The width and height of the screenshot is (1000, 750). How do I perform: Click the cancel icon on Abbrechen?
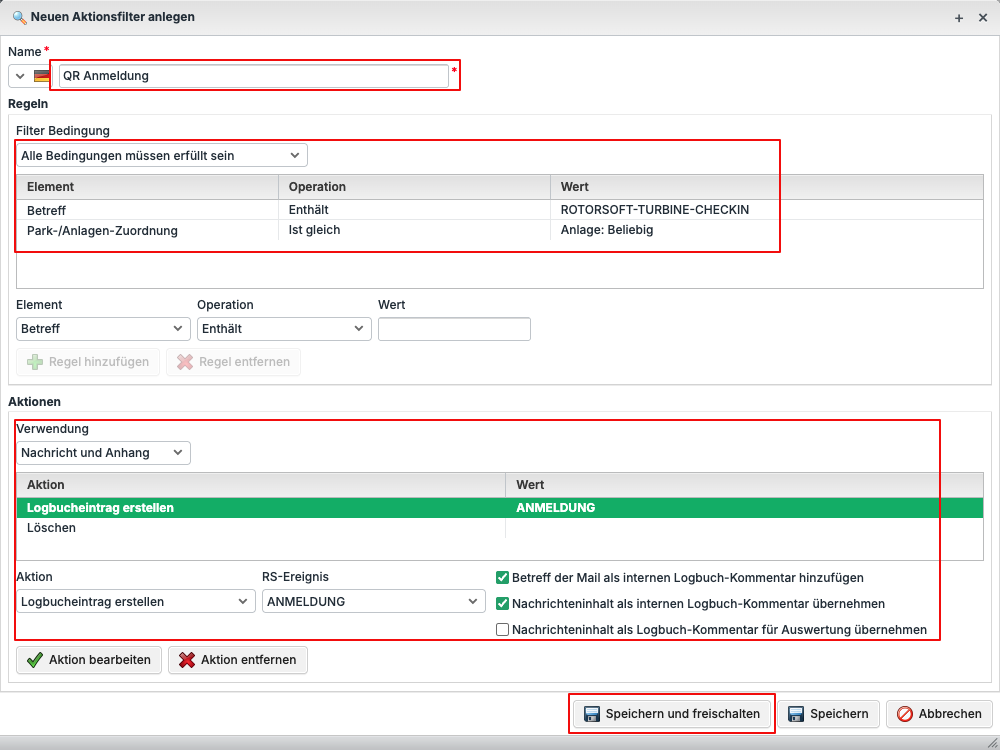click(x=904, y=714)
